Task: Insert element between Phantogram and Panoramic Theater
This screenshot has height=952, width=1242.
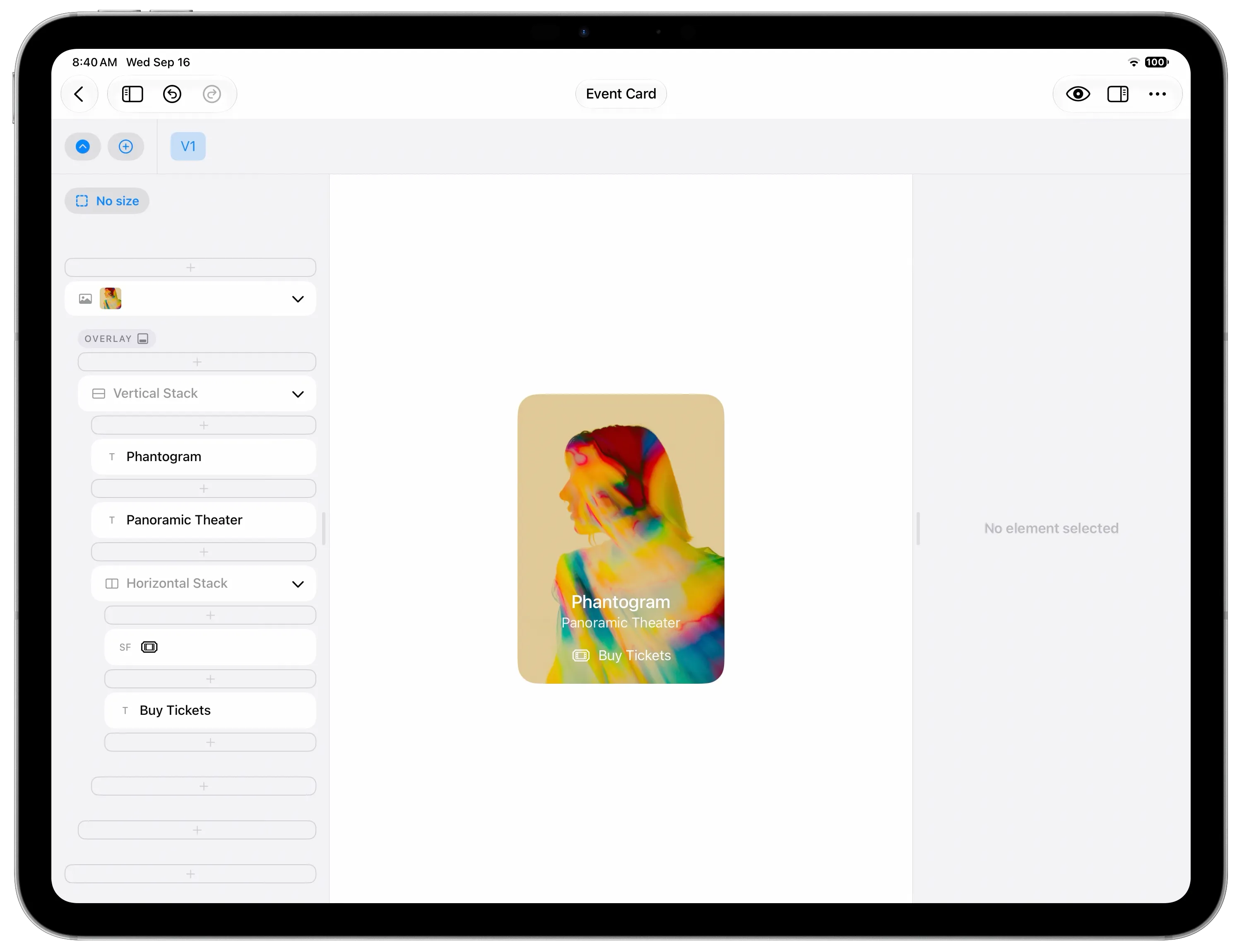Action: [204, 488]
